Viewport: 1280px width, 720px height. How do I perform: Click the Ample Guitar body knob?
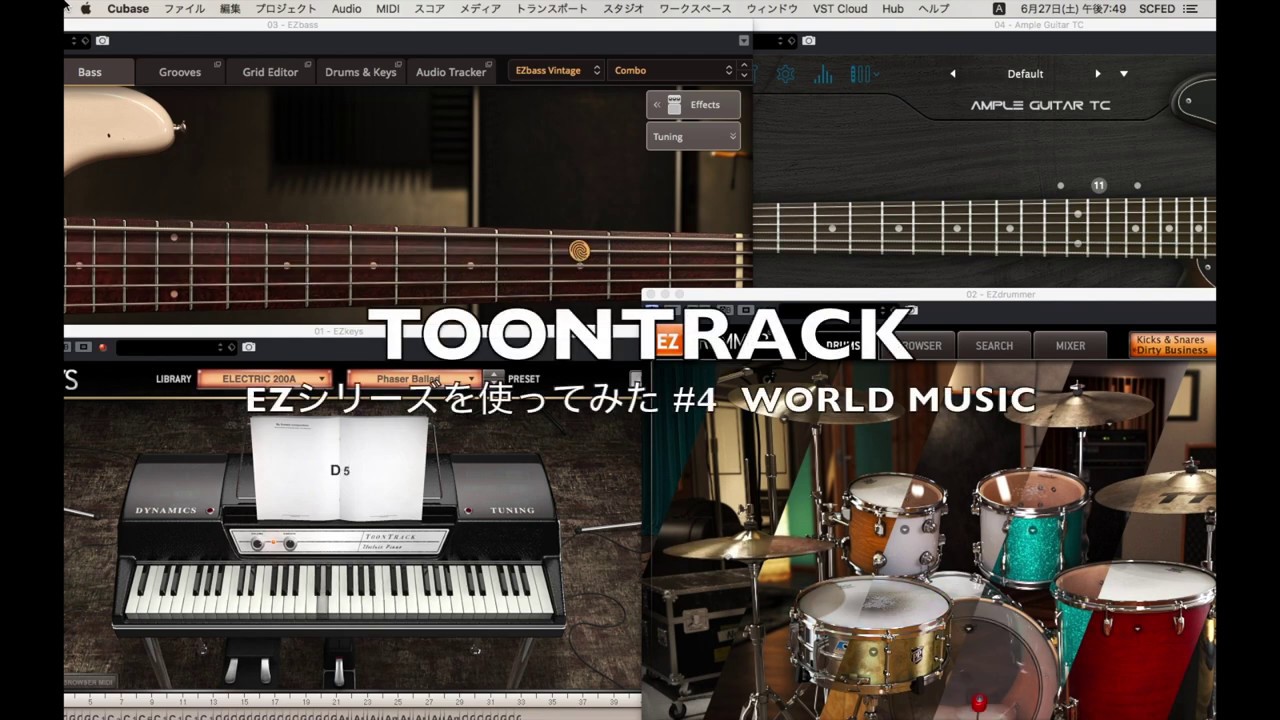point(1188,101)
